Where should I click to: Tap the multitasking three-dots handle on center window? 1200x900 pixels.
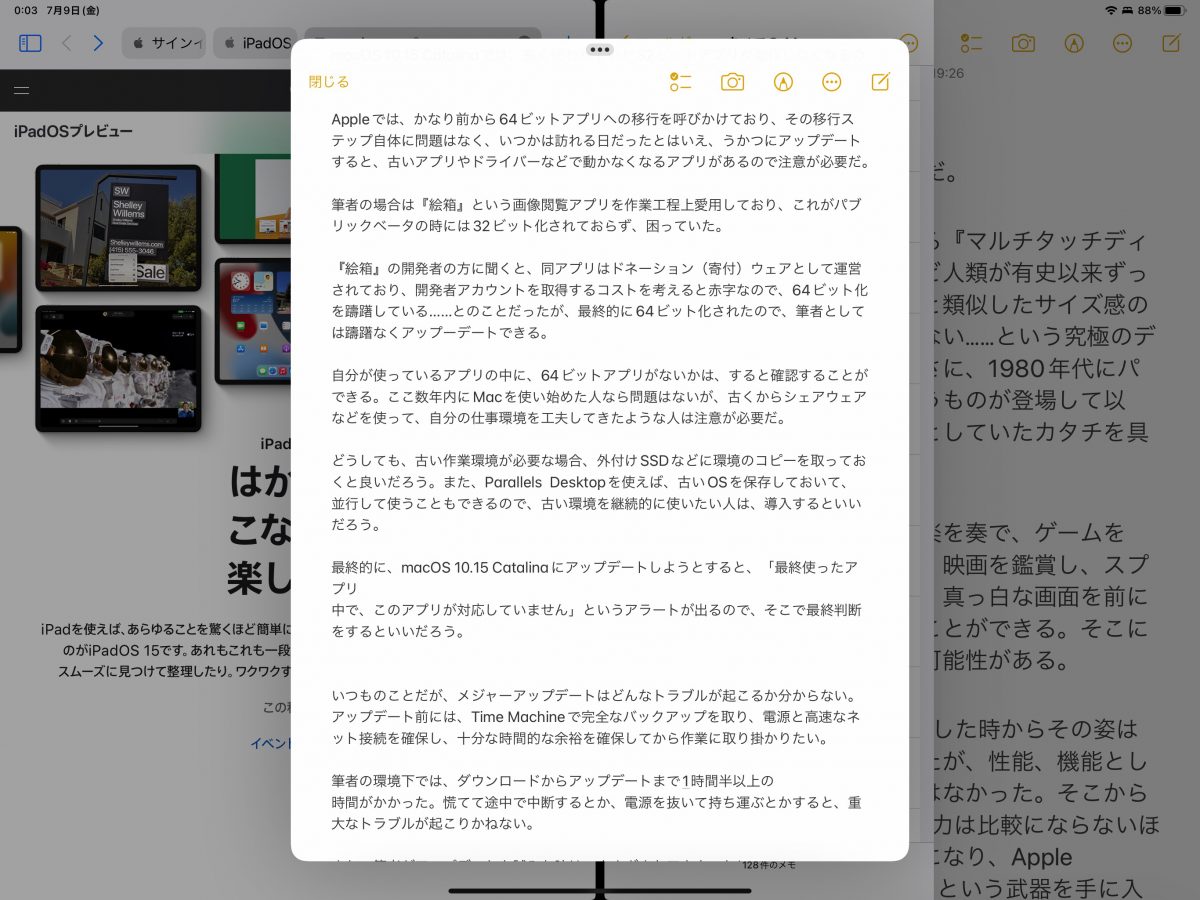click(600, 48)
